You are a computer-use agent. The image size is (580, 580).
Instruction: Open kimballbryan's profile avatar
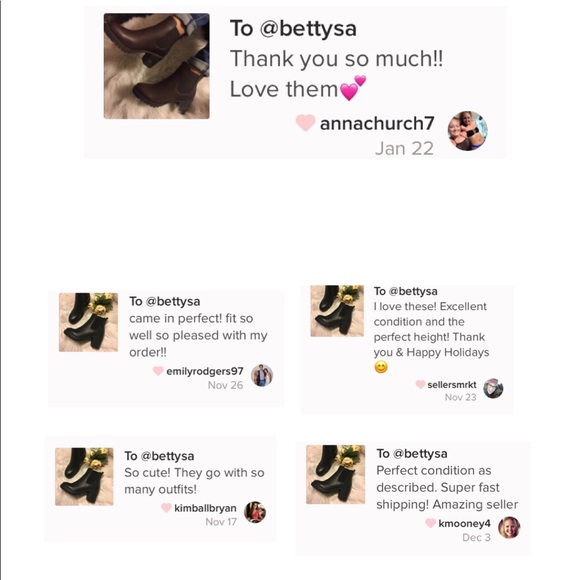[255, 512]
